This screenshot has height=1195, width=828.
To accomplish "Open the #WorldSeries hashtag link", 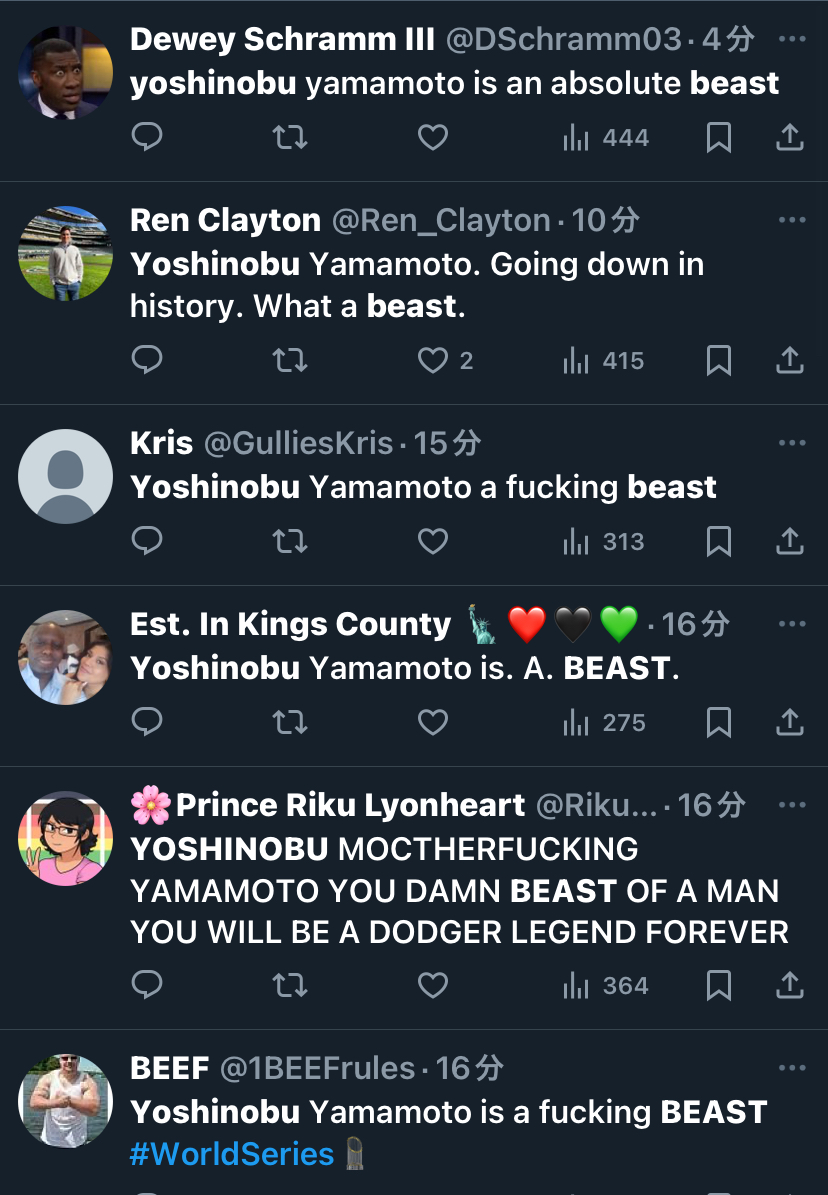I will [x=232, y=1154].
